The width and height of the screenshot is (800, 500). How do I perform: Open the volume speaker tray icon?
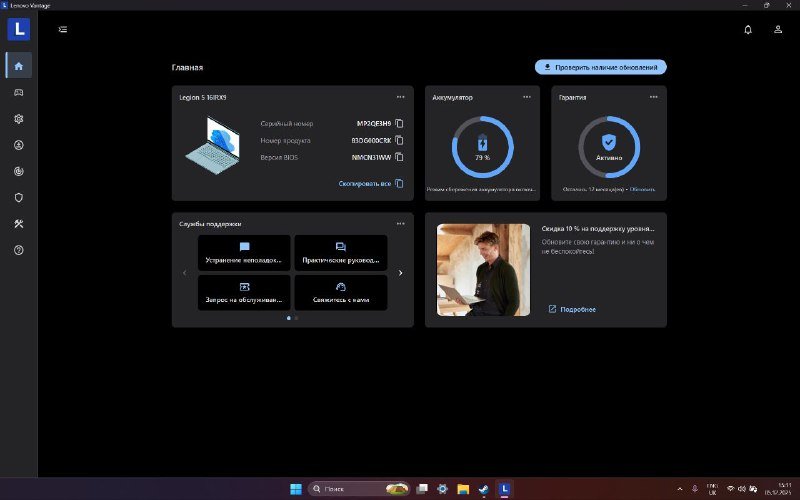point(742,489)
